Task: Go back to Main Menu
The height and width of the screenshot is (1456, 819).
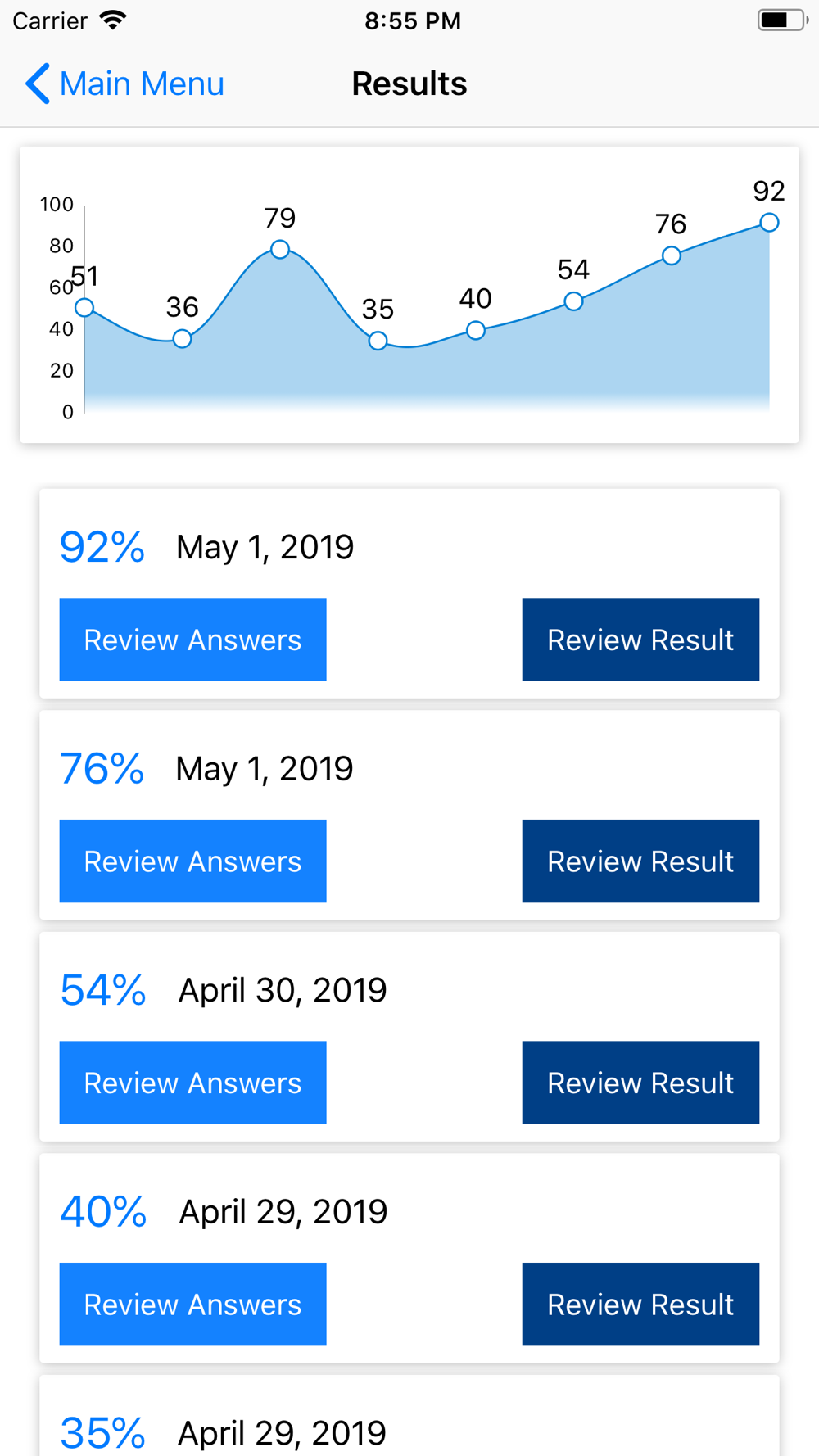Action: [x=124, y=84]
